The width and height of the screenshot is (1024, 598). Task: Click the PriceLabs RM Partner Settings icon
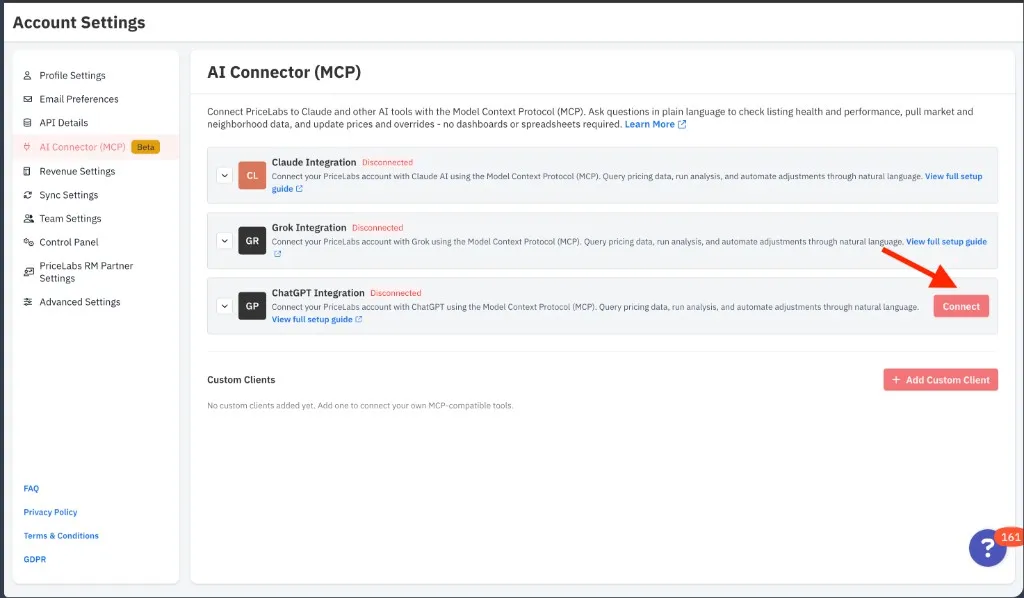[28, 272]
